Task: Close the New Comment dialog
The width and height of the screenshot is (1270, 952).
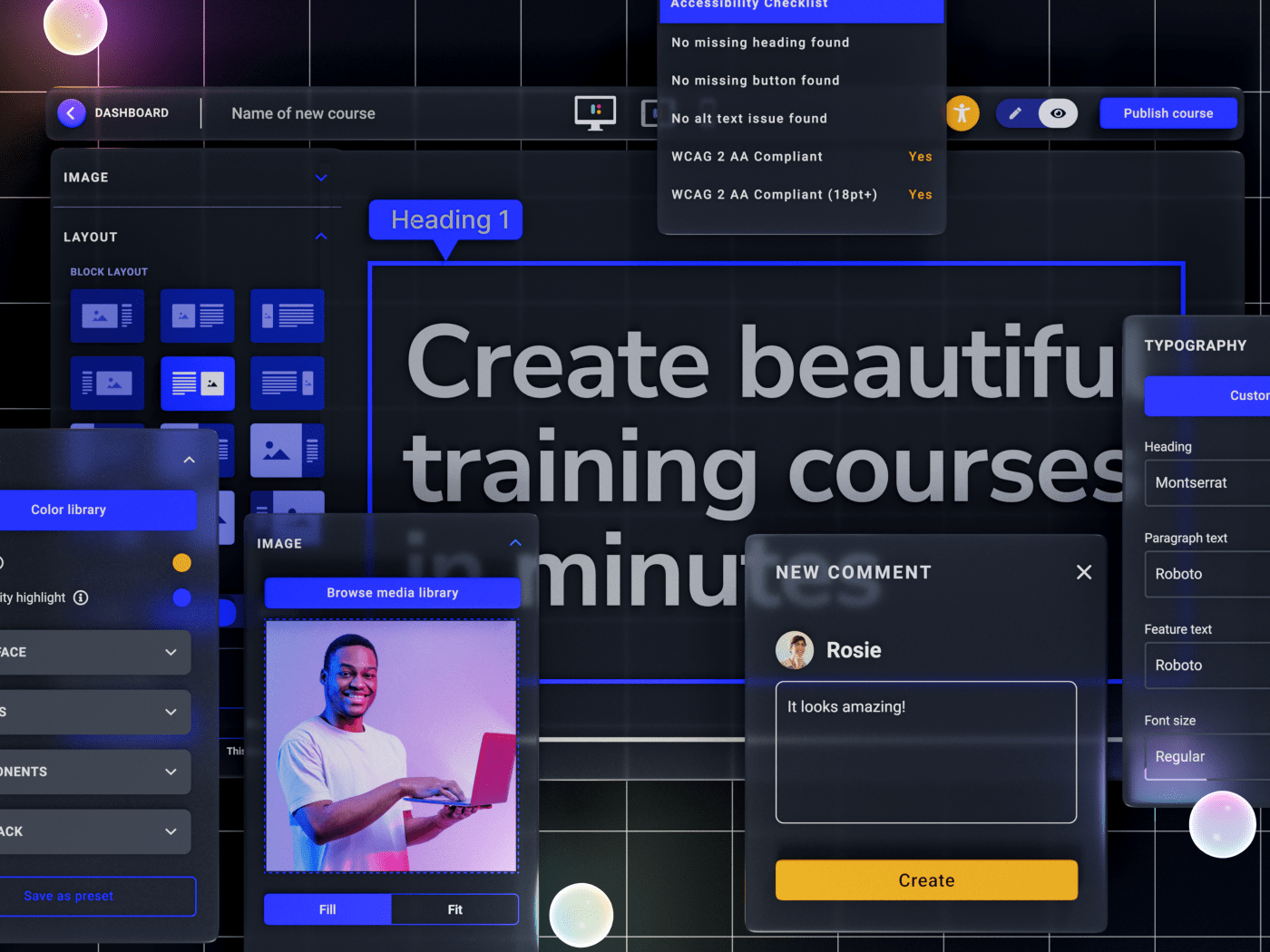Action: (1084, 572)
